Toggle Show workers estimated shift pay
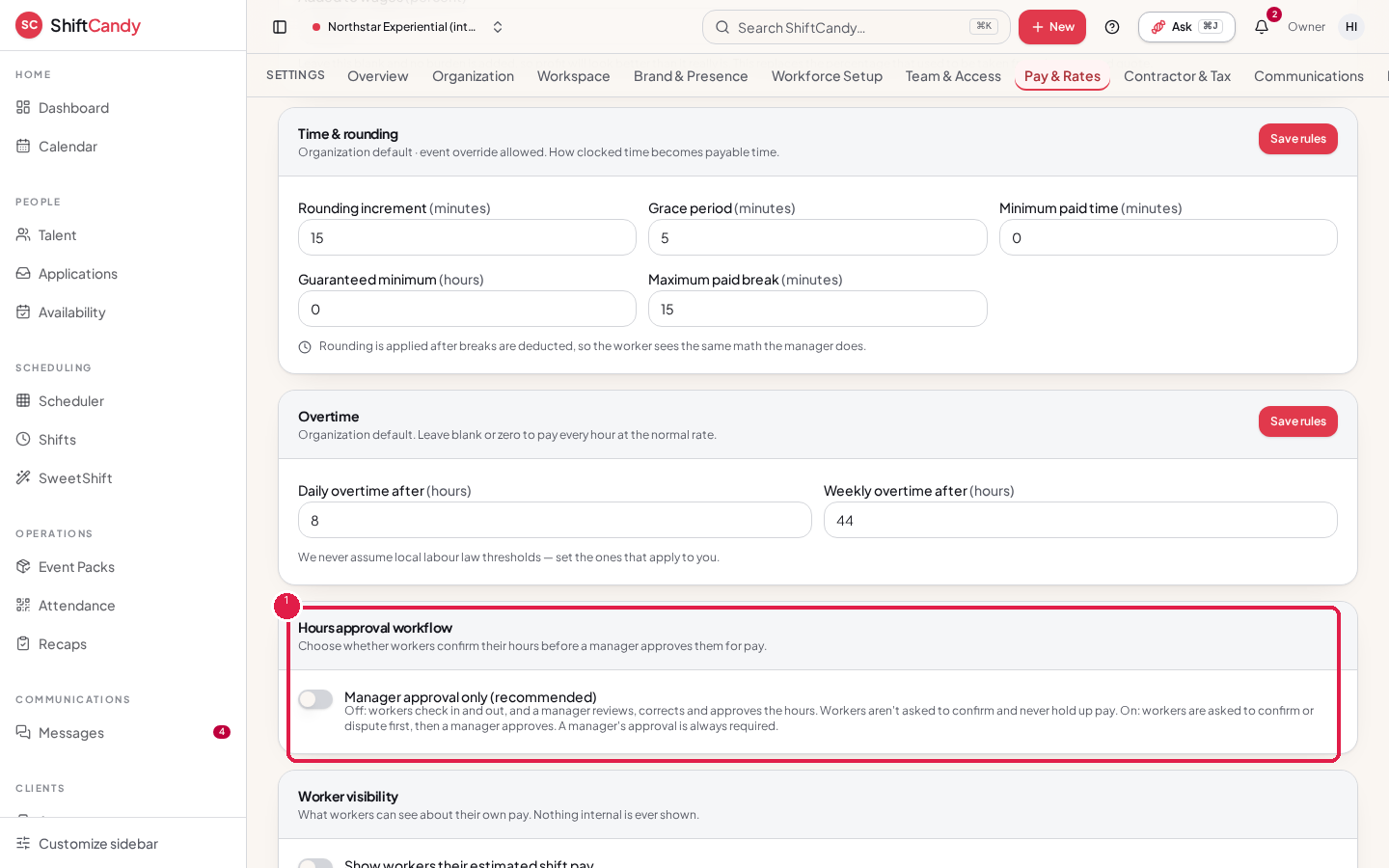The width and height of the screenshot is (1389, 868). click(x=315, y=863)
